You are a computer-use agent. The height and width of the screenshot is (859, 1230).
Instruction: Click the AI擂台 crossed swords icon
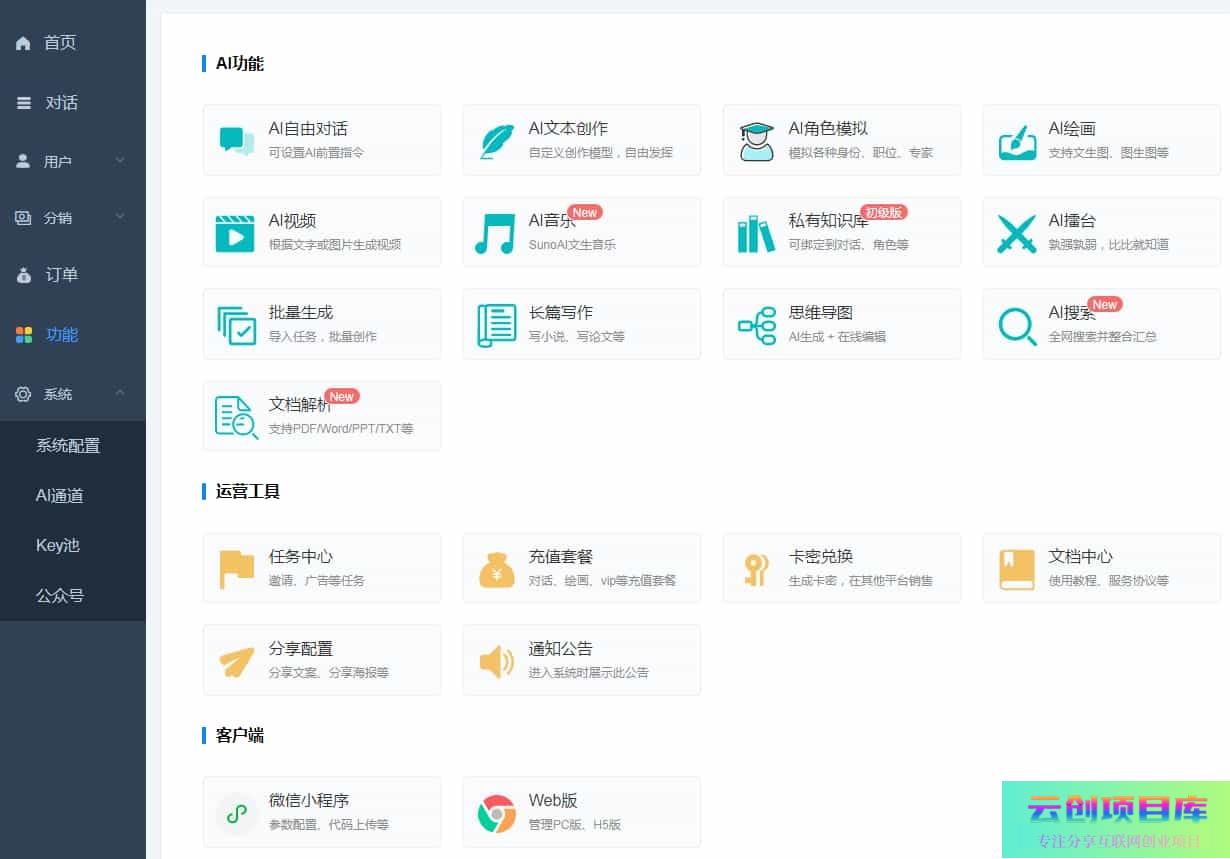pos(1017,232)
